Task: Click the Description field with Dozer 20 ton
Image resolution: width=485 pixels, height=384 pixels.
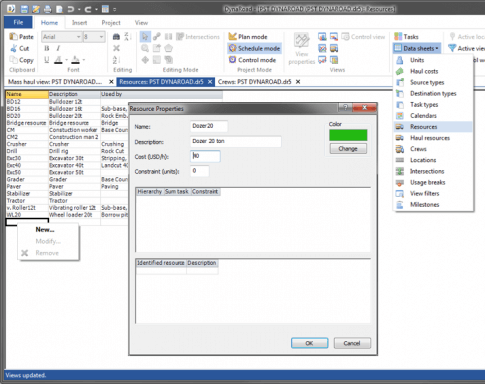Action: click(x=236, y=141)
